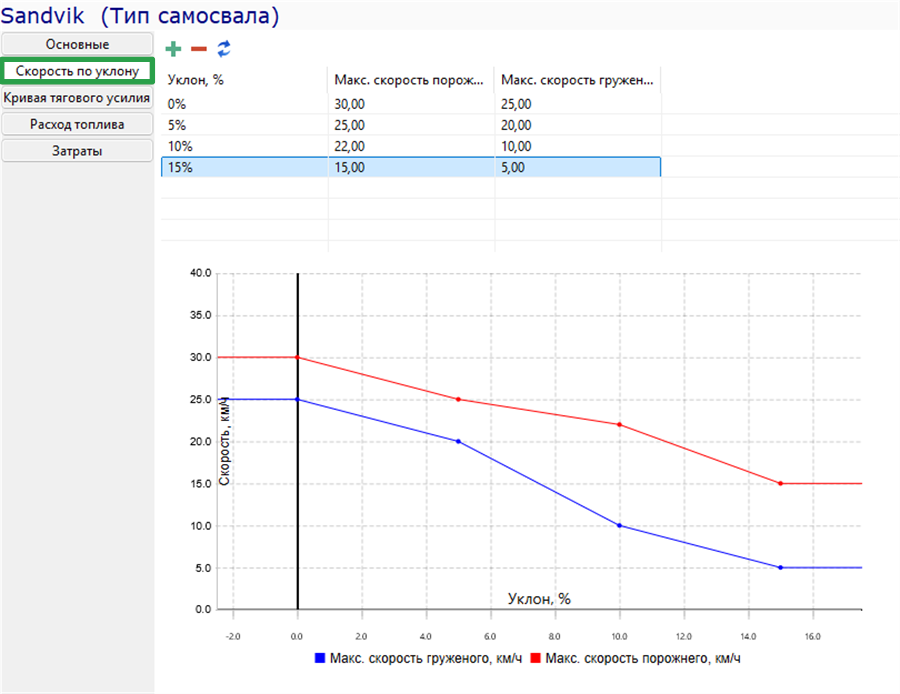Click the 5,00 cell in 15% row
The width and height of the screenshot is (900, 694).
(577, 168)
